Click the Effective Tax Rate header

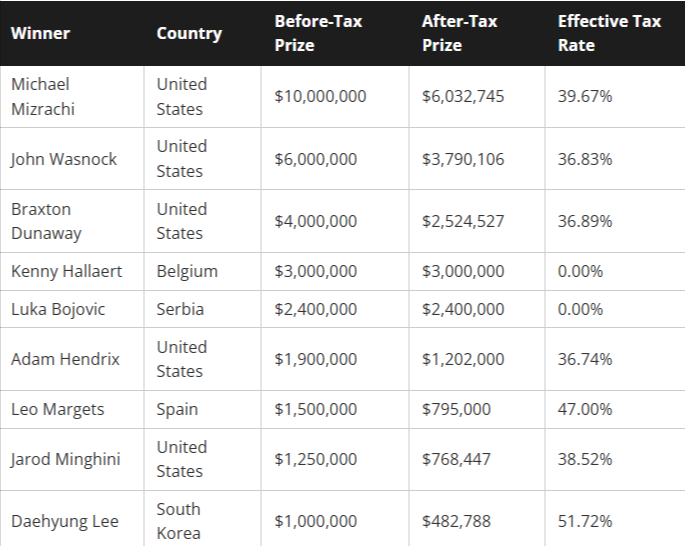point(609,33)
